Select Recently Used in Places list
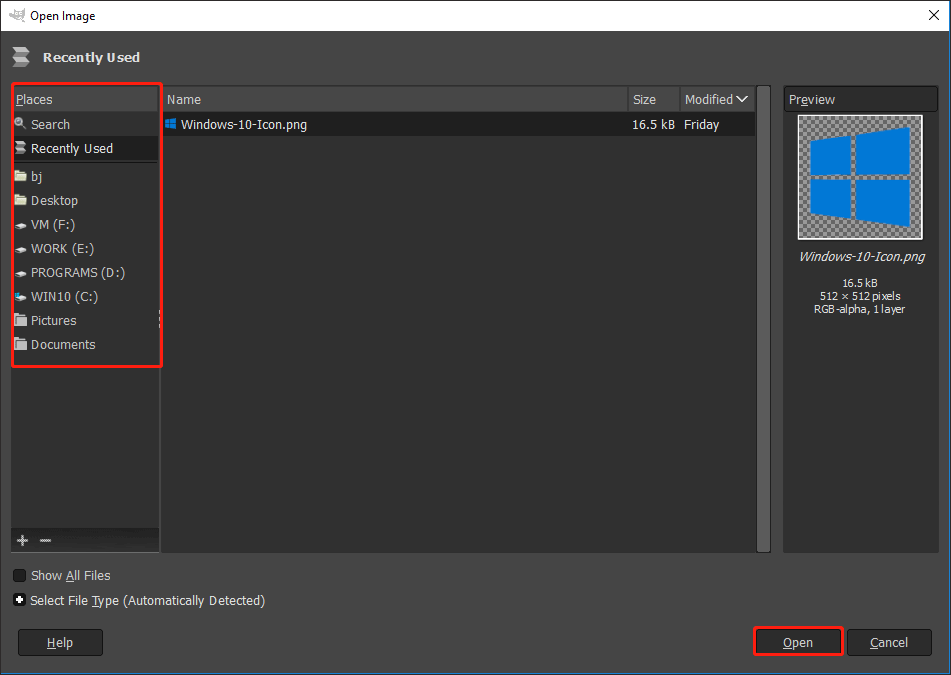Viewport: 951px width, 675px height. coord(86,148)
